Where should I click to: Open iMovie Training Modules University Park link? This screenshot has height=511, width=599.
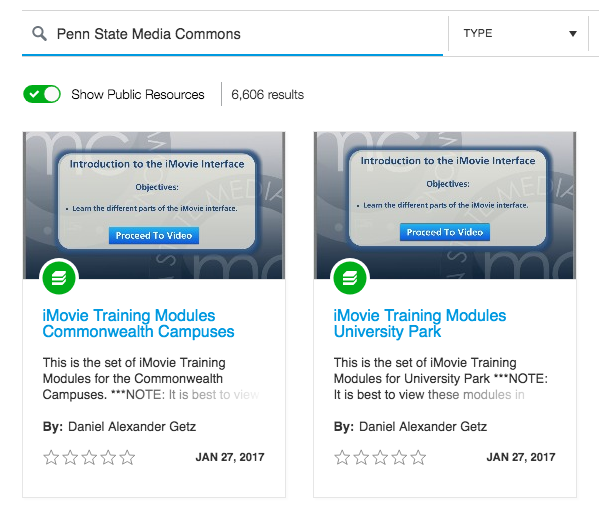[x=420, y=323]
